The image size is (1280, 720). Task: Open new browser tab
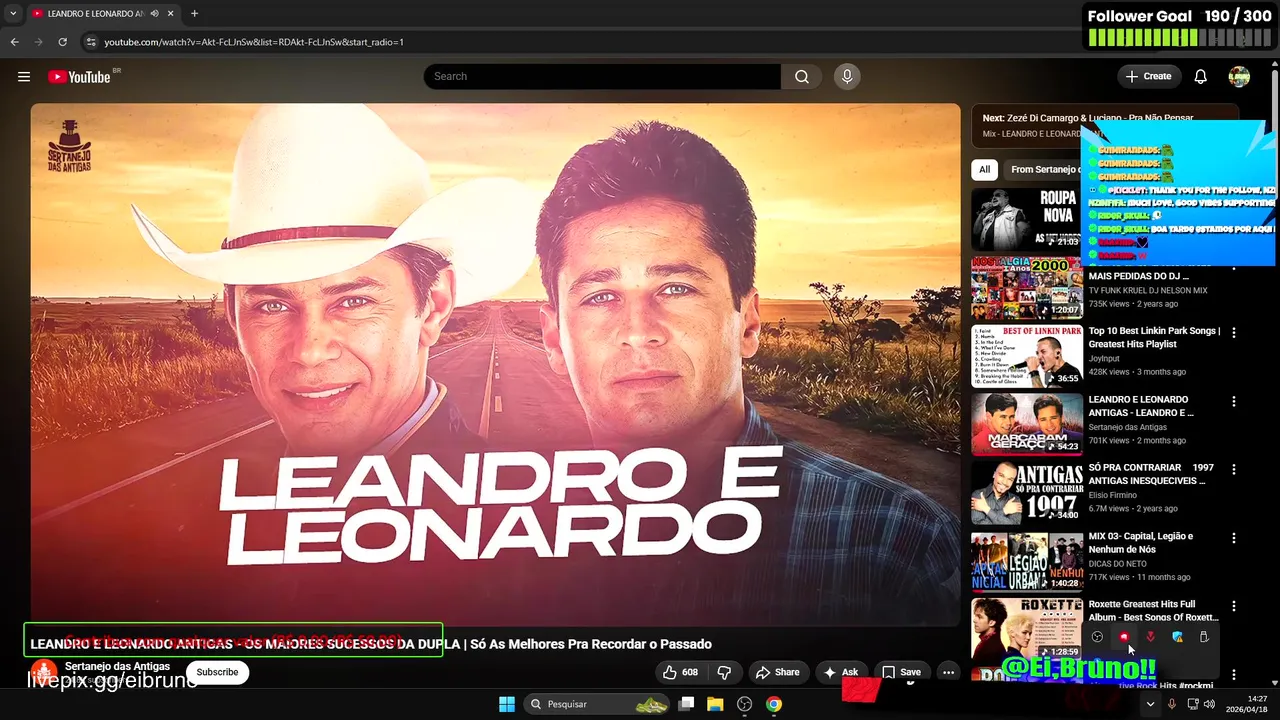[194, 14]
